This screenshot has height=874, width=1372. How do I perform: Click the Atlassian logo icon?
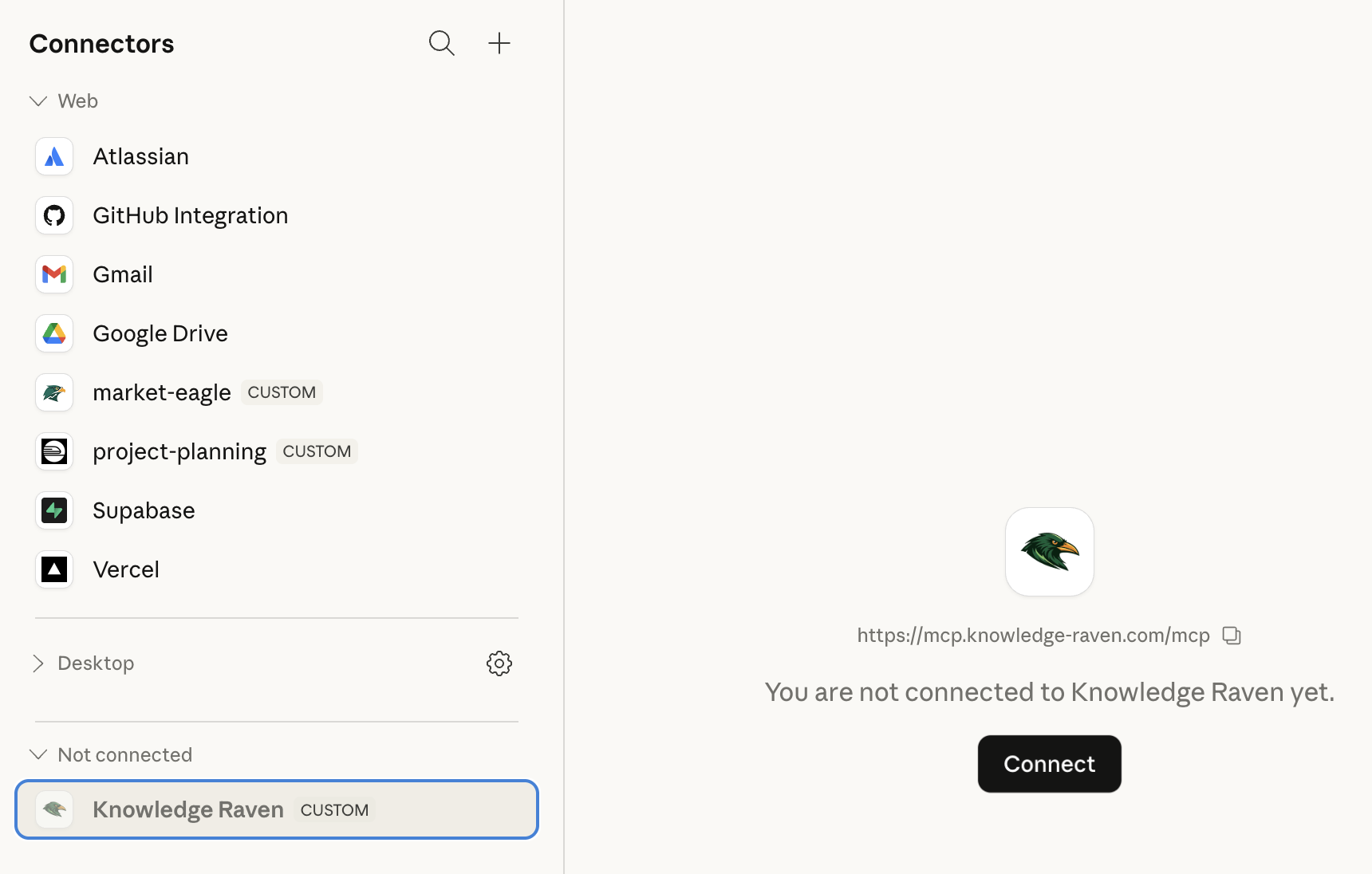click(x=54, y=156)
